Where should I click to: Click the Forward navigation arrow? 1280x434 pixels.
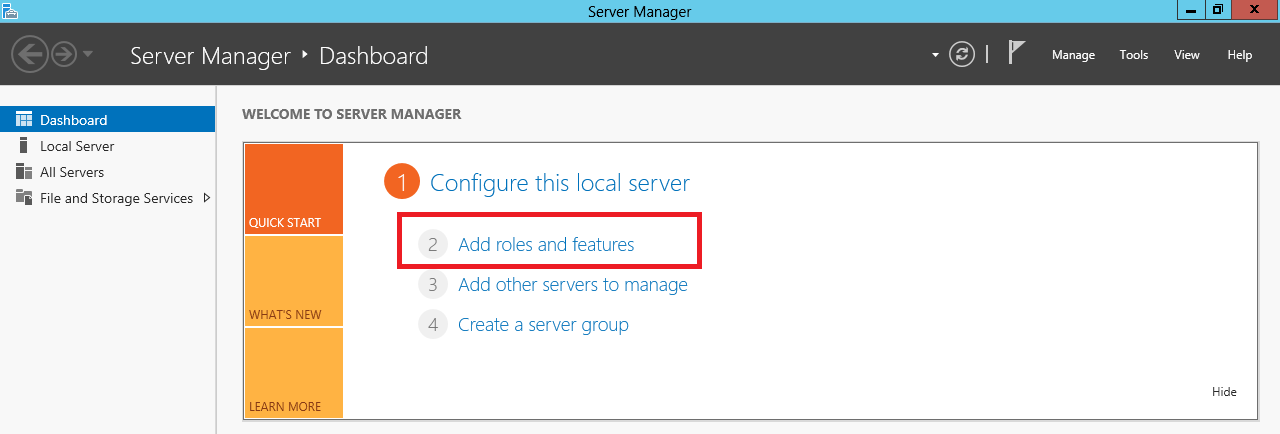[64, 54]
